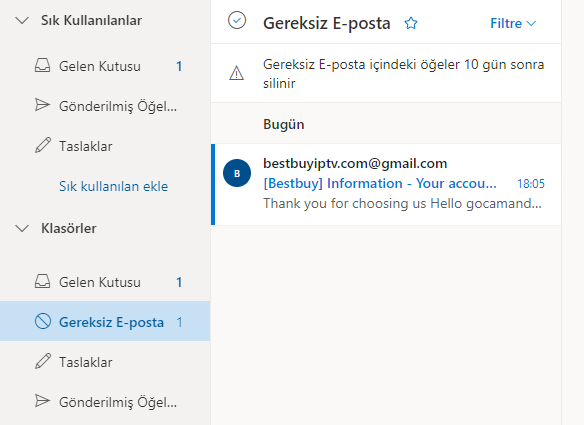Select the Gereksiz E-posta folder item

105,321
